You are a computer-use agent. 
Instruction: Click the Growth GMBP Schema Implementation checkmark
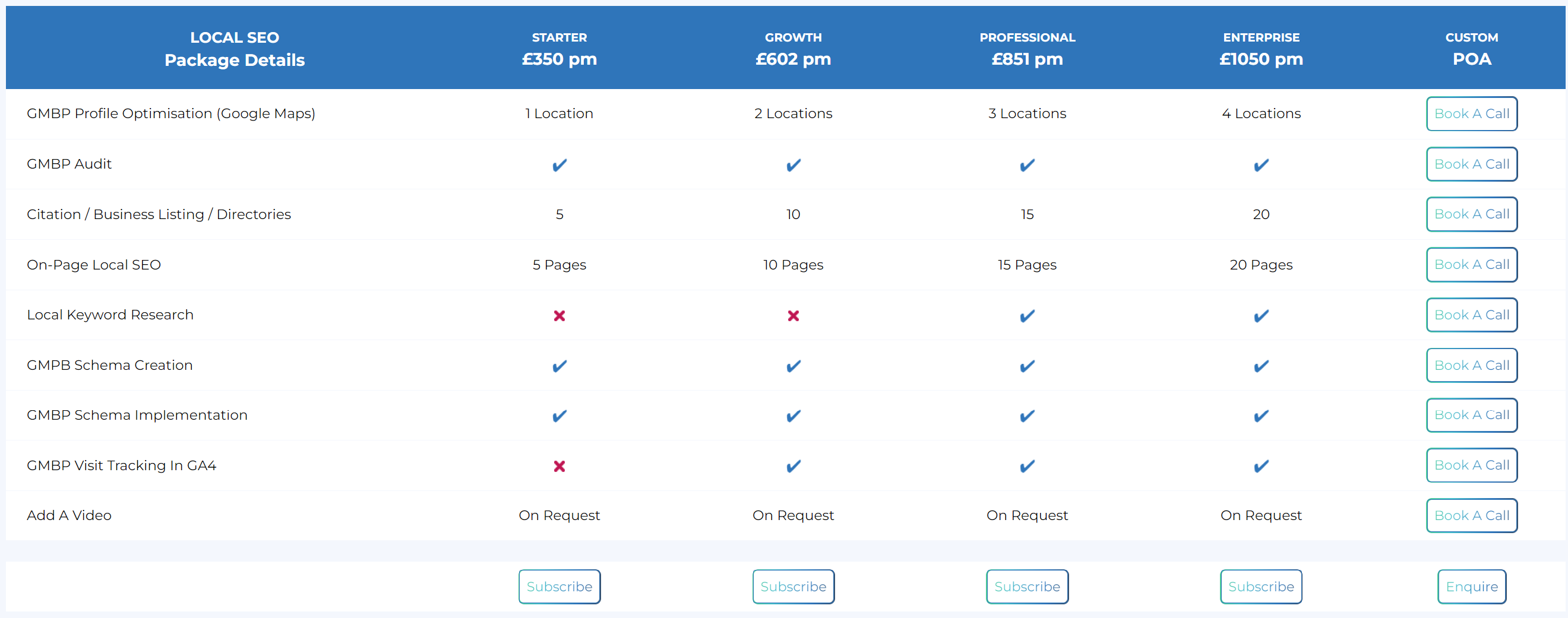(793, 416)
